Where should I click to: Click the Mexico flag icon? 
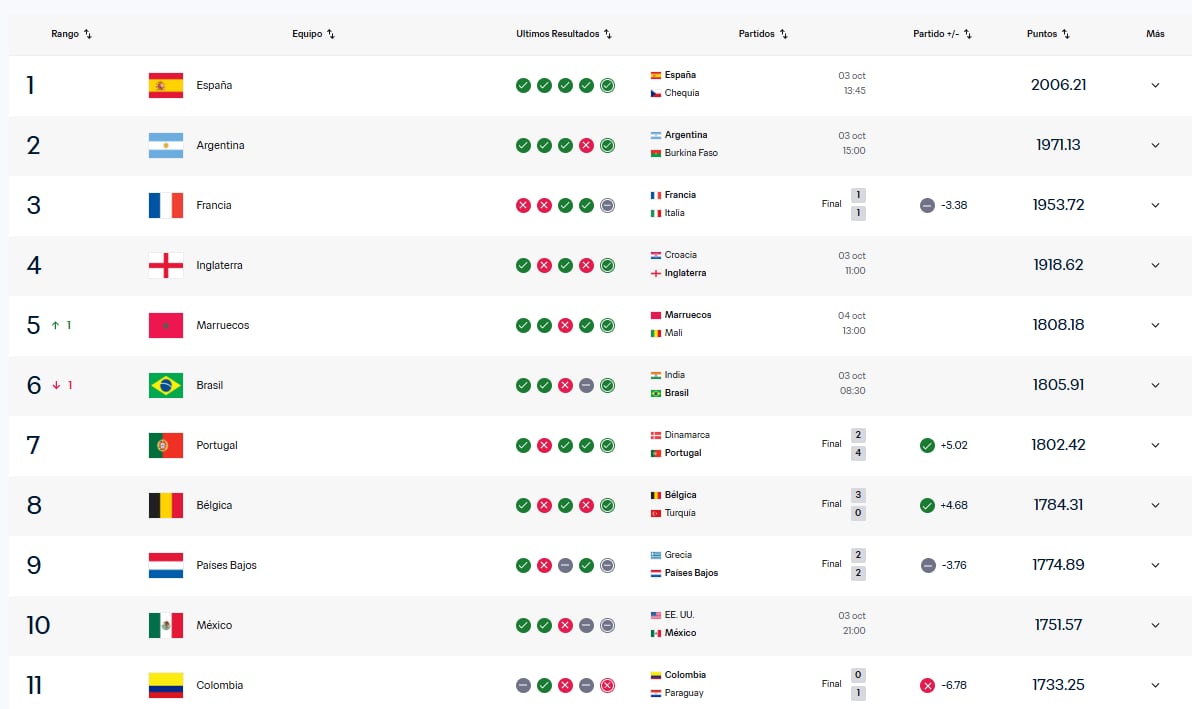(166, 625)
